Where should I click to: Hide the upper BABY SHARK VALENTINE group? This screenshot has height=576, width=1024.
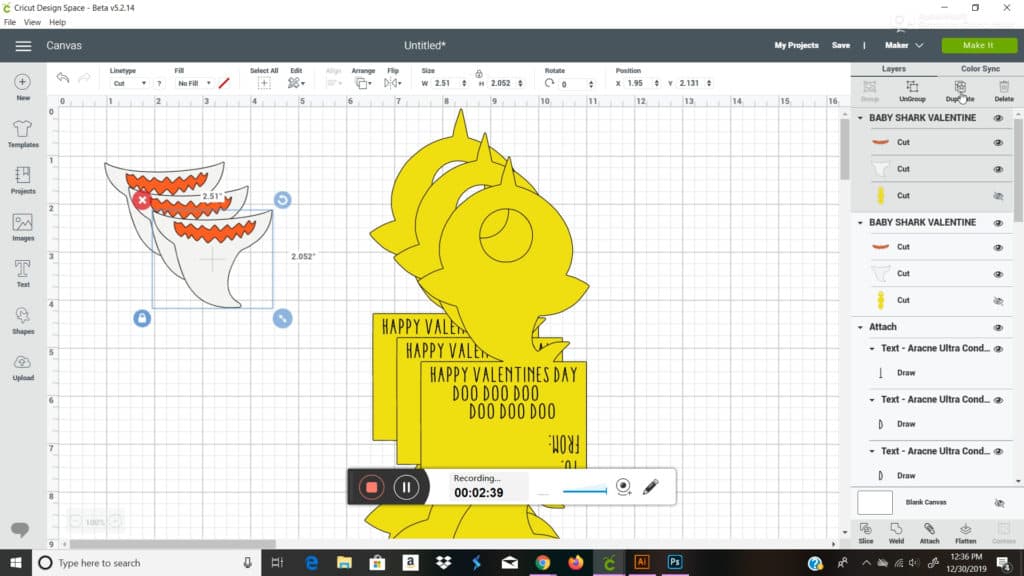(998, 118)
